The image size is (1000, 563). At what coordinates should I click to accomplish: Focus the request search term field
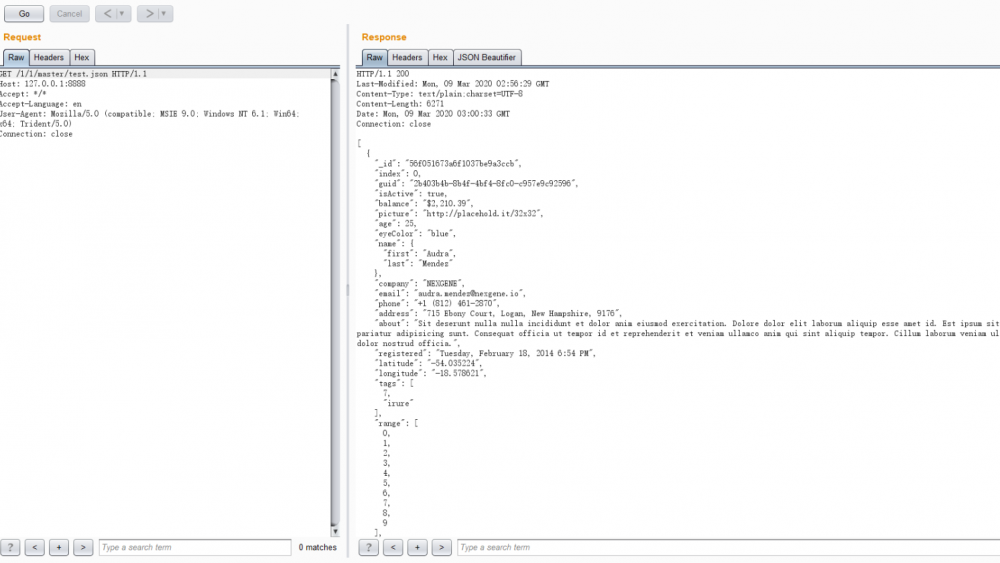195,547
